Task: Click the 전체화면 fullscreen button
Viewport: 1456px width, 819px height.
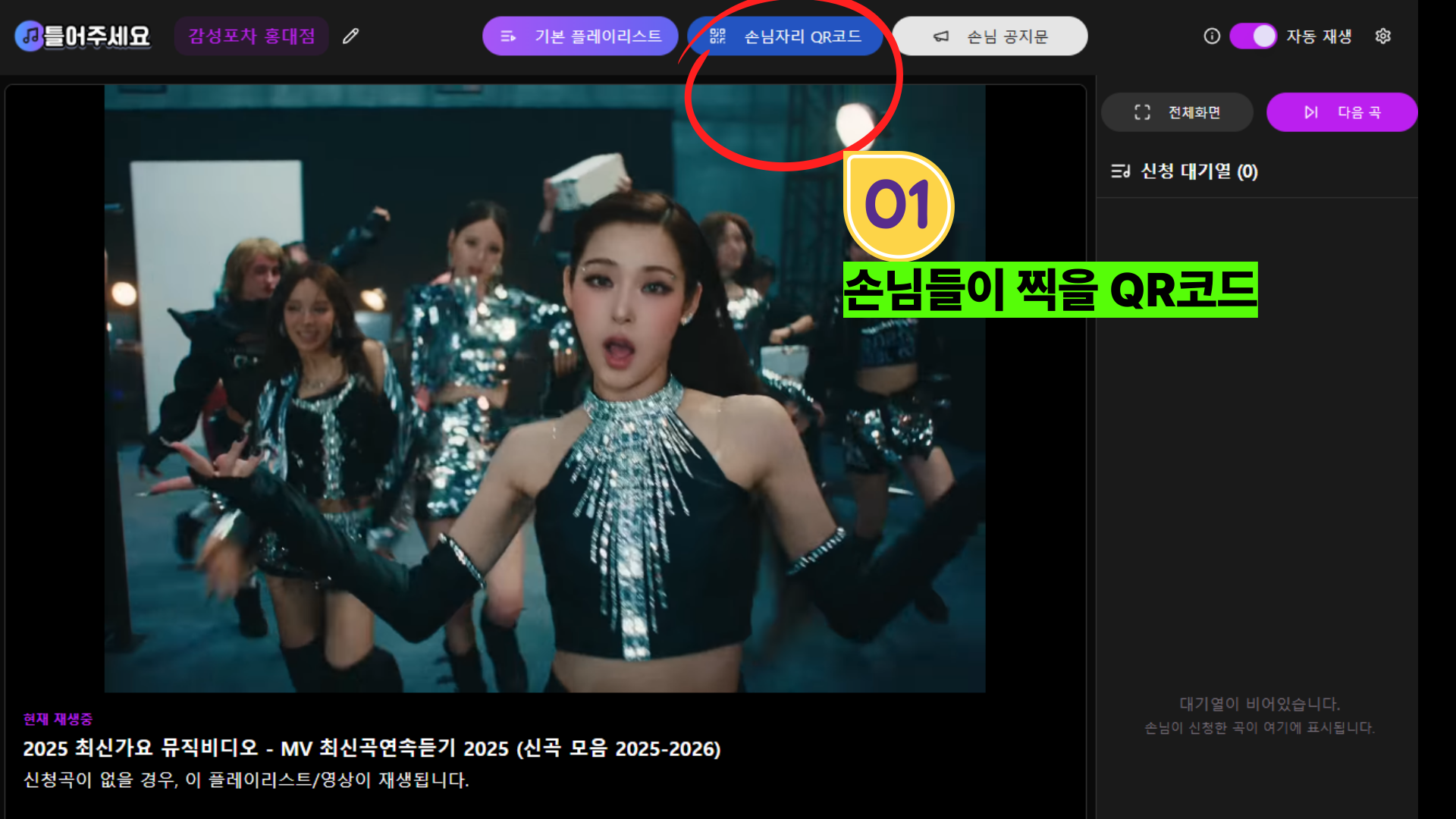Action: click(1177, 111)
